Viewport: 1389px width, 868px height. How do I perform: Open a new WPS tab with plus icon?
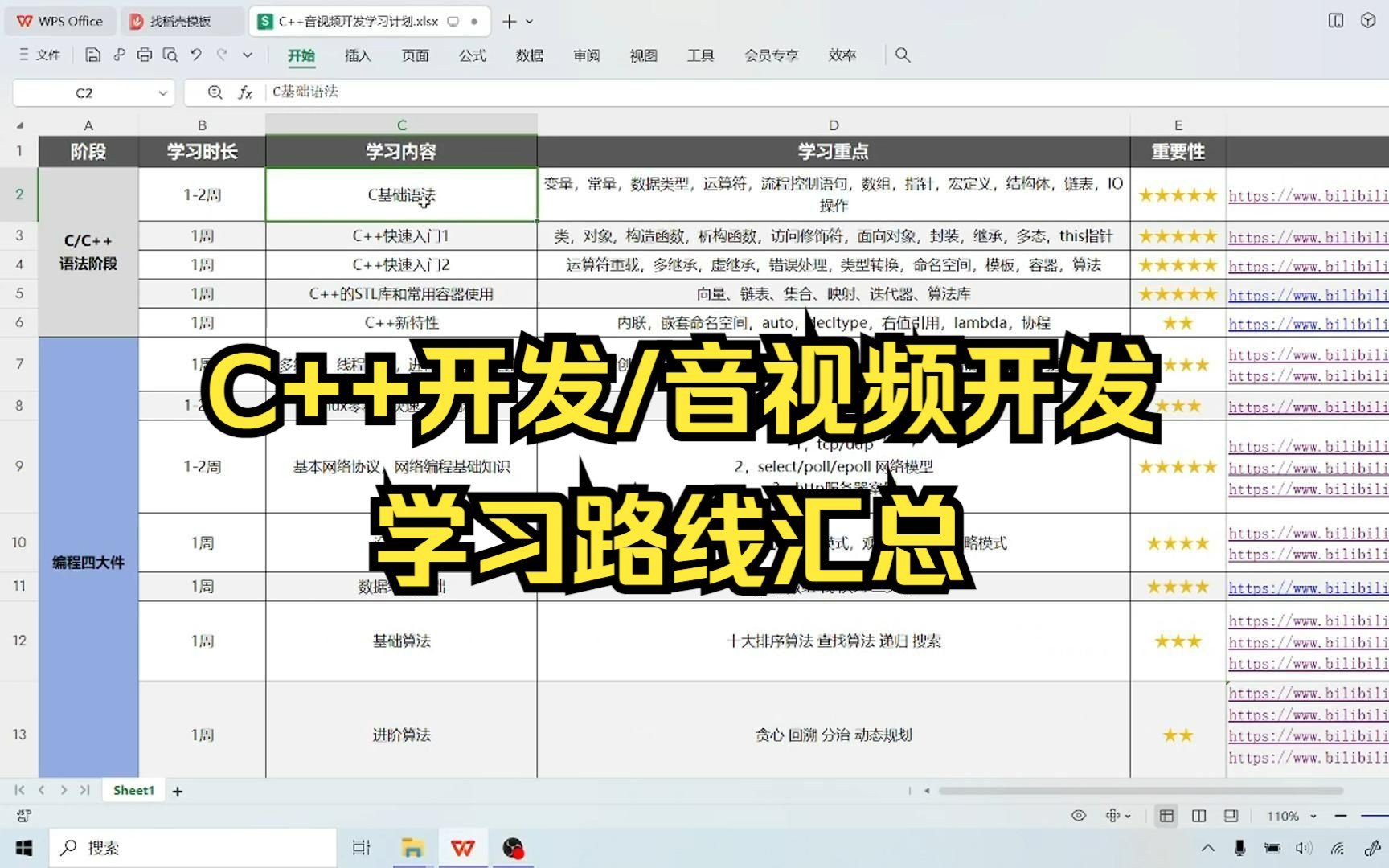[509, 22]
